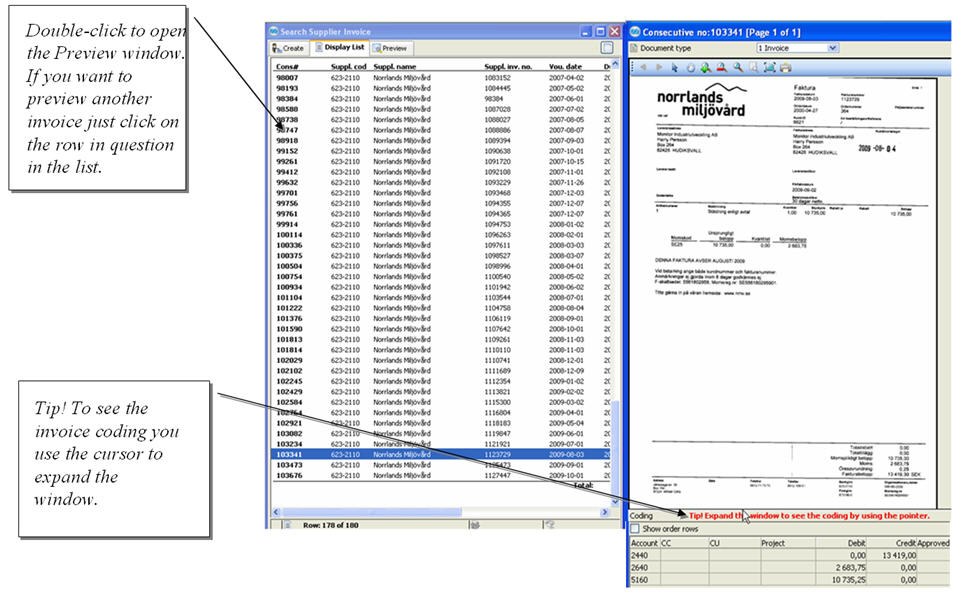Sort by the Suppl. name column header

coord(394,66)
